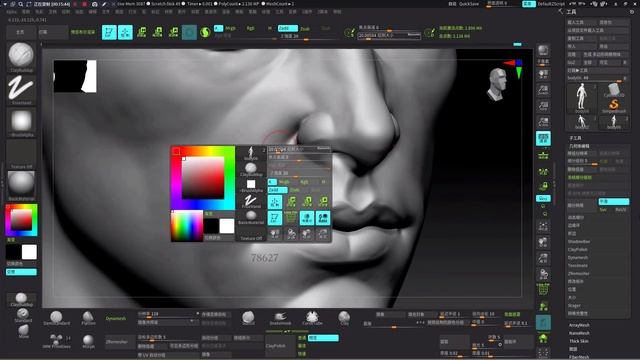Expand the Thick Skin section
Viewport: 640px width, 360px height.
(579, 341)
